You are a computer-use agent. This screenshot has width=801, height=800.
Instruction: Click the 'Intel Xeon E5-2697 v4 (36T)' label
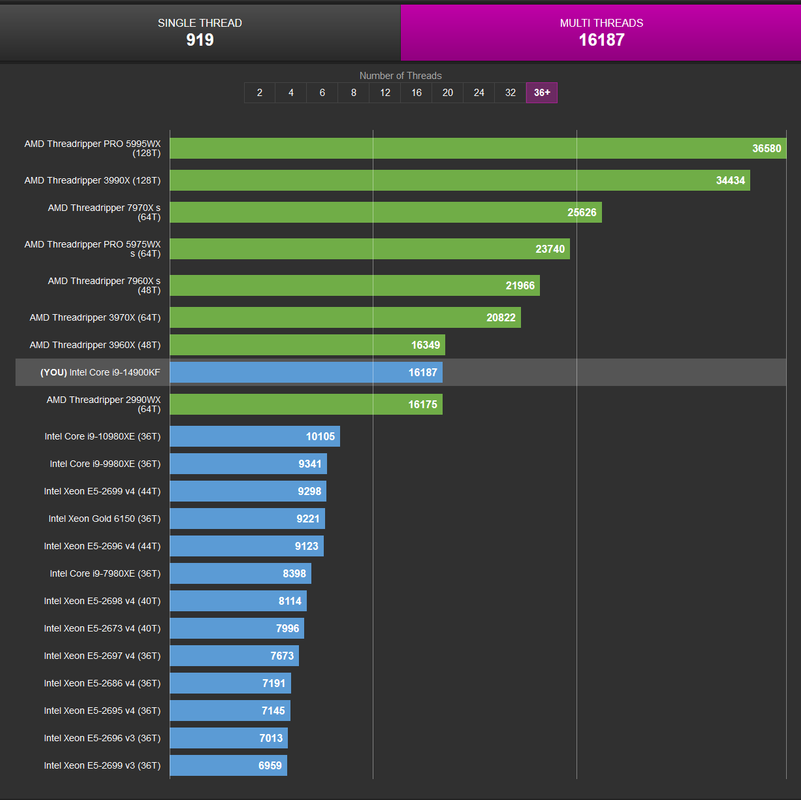(x=102, y=655)
